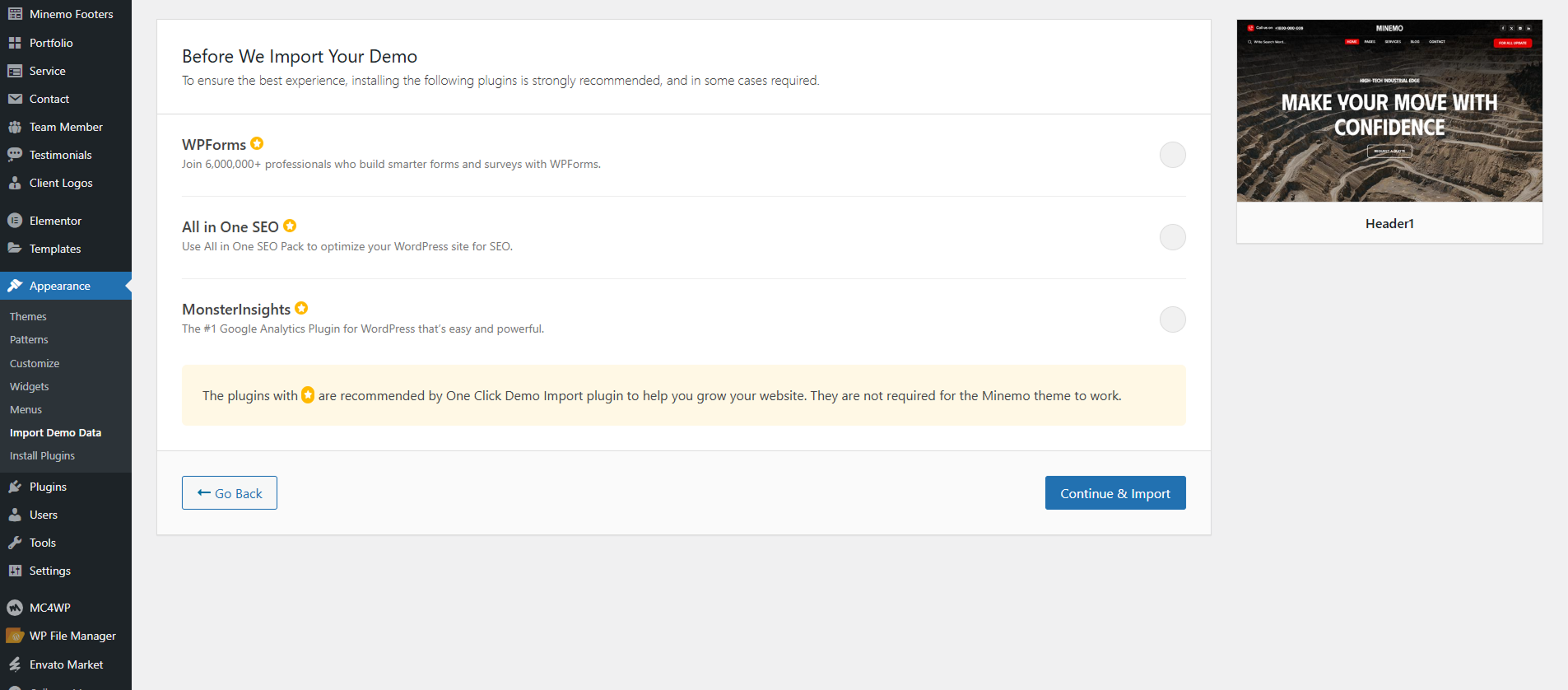Click the MC4WP logo icon

click(15, 608)
